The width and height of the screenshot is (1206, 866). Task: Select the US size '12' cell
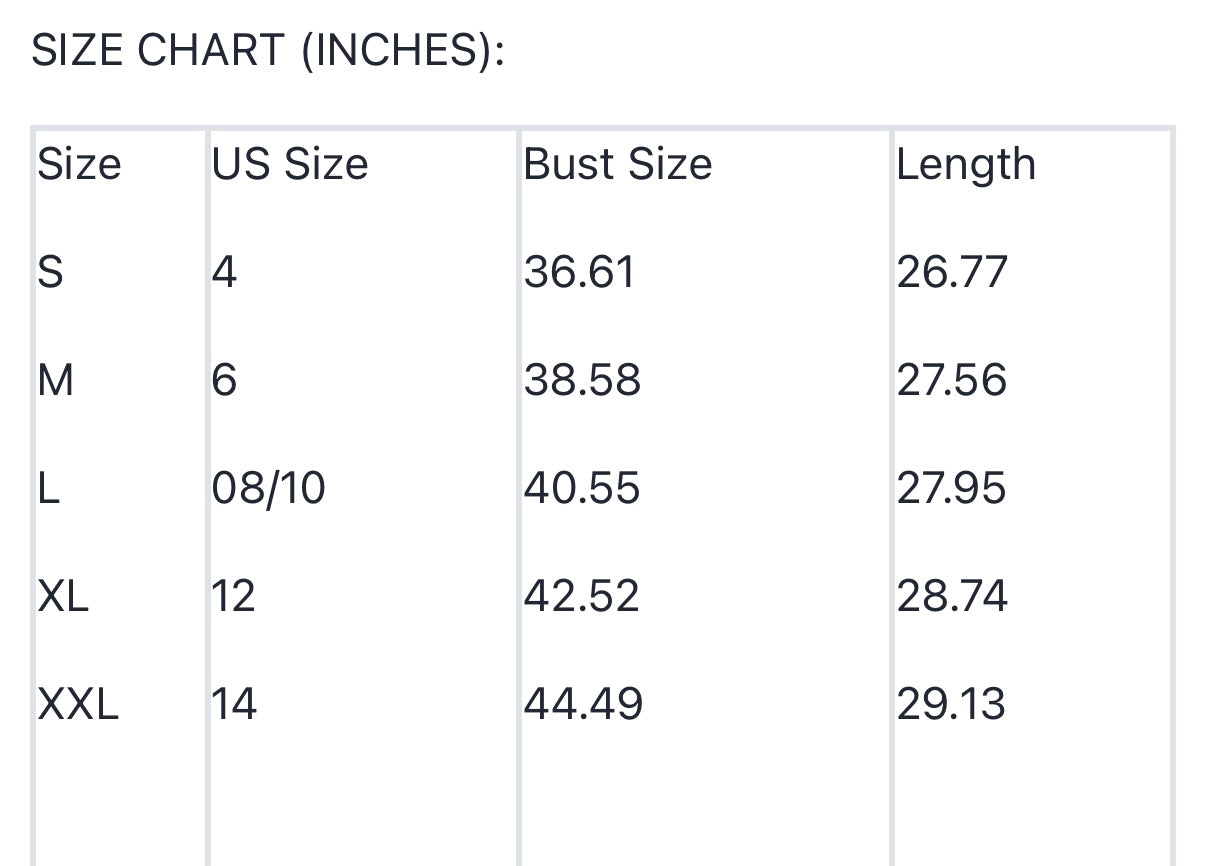click(x=234, y=596)
